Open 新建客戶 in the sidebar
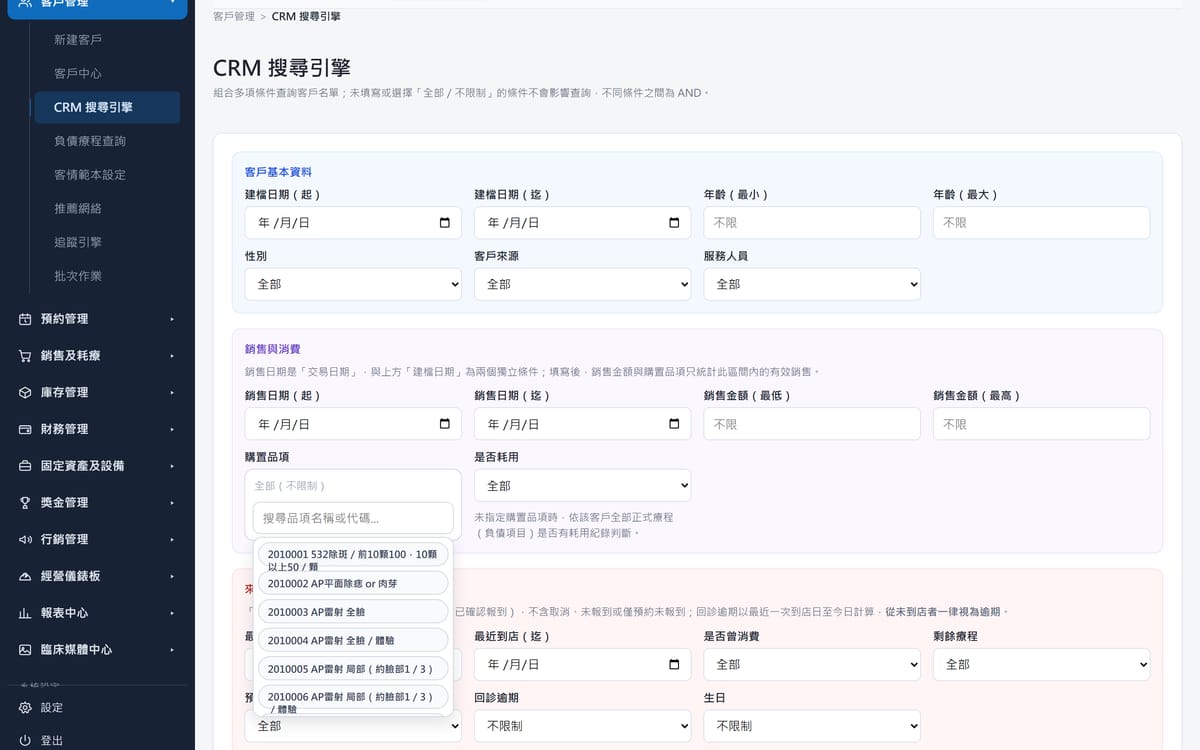Image resolution: width=1200 pixels, height=750 pixels. tap(78, 40)
